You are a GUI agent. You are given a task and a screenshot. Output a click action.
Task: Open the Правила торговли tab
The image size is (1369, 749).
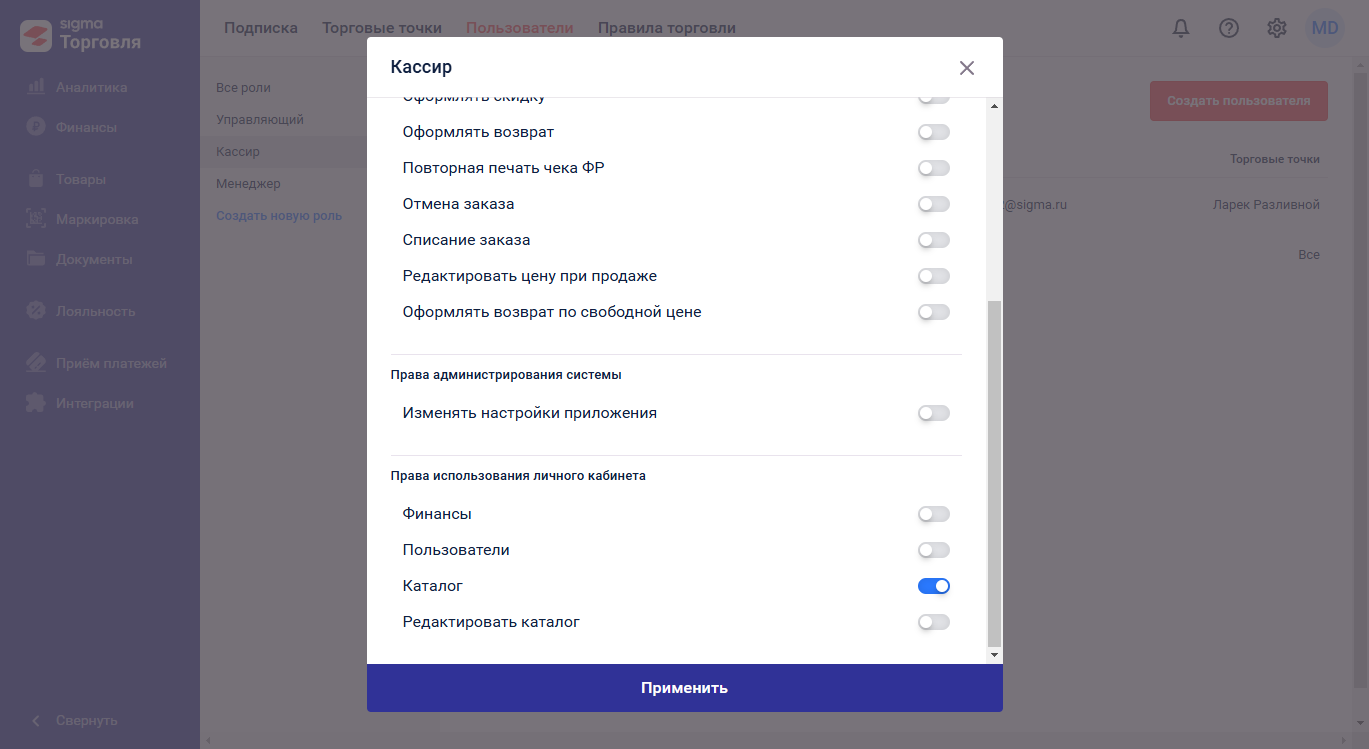667,28
